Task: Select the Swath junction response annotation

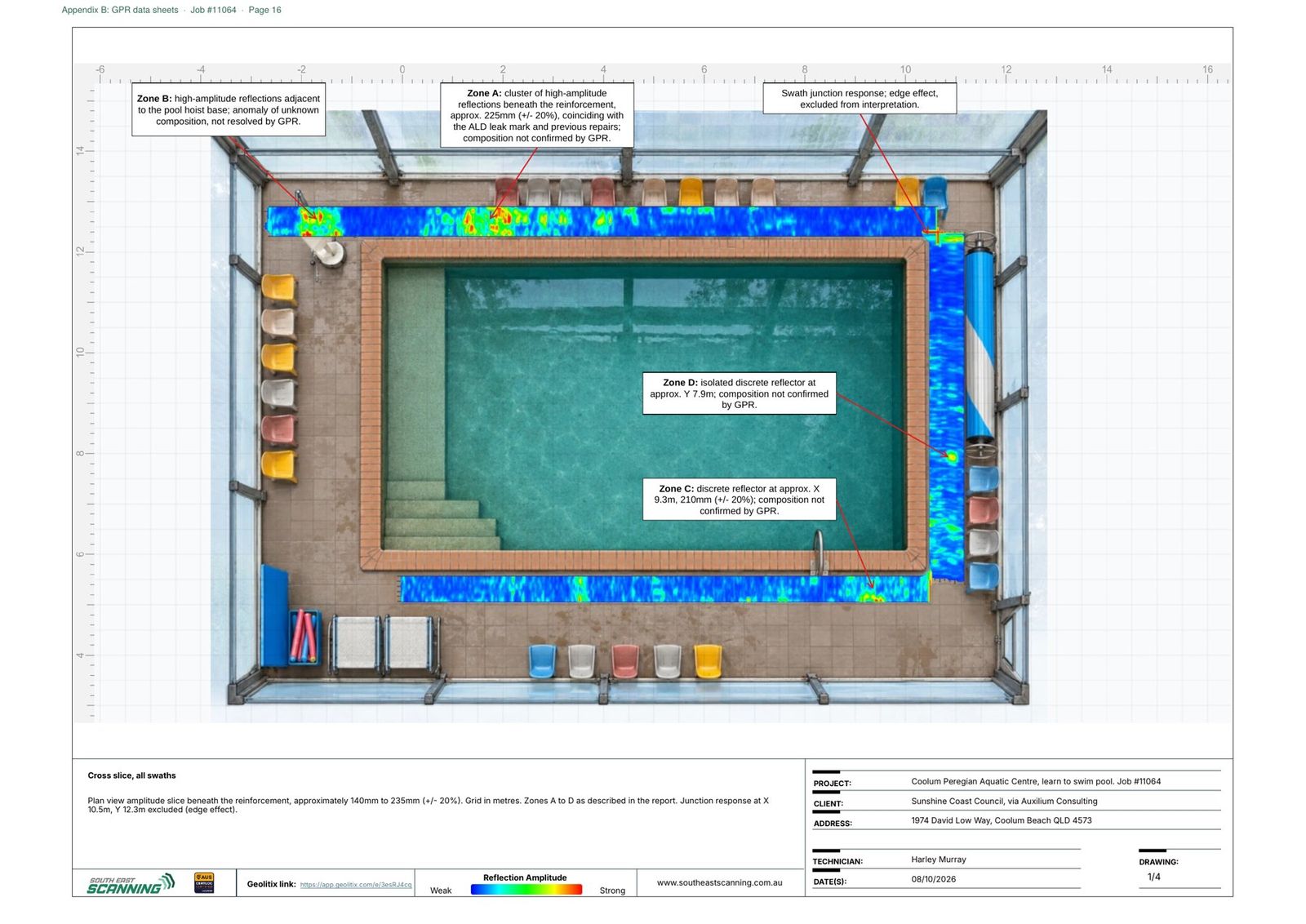Action: 860,99
